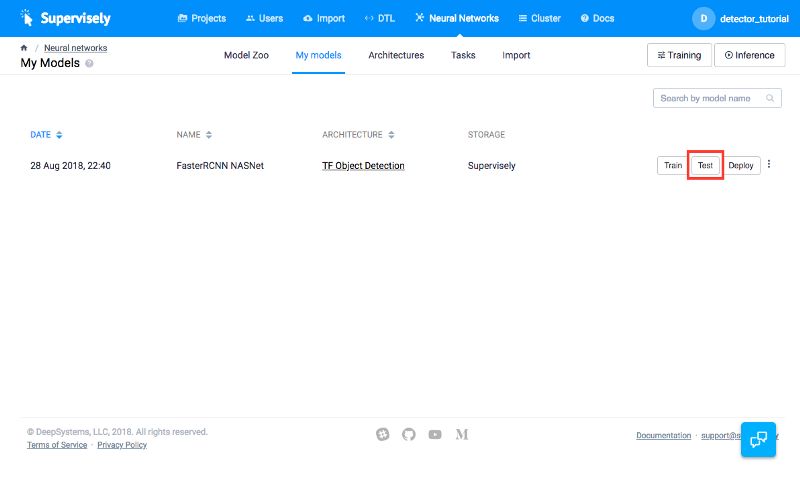Switch to the Model Zoo tab
800x481 pixels.
point(246,55)
